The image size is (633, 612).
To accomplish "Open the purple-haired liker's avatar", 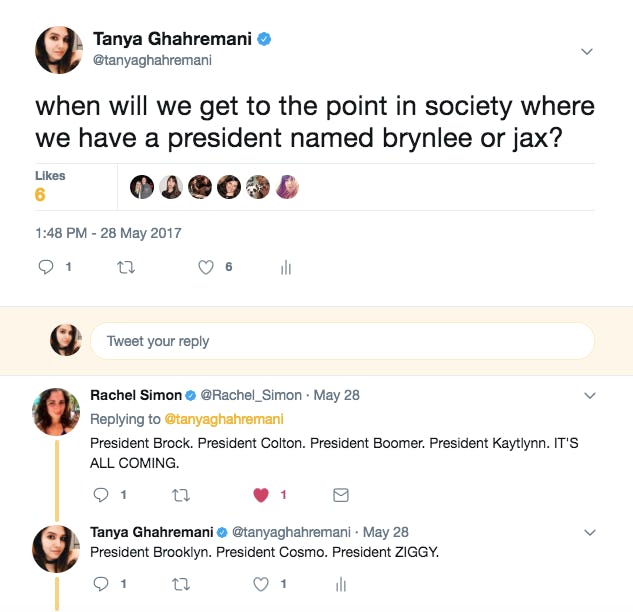I will pyautogui.click(x=287, y=187).
